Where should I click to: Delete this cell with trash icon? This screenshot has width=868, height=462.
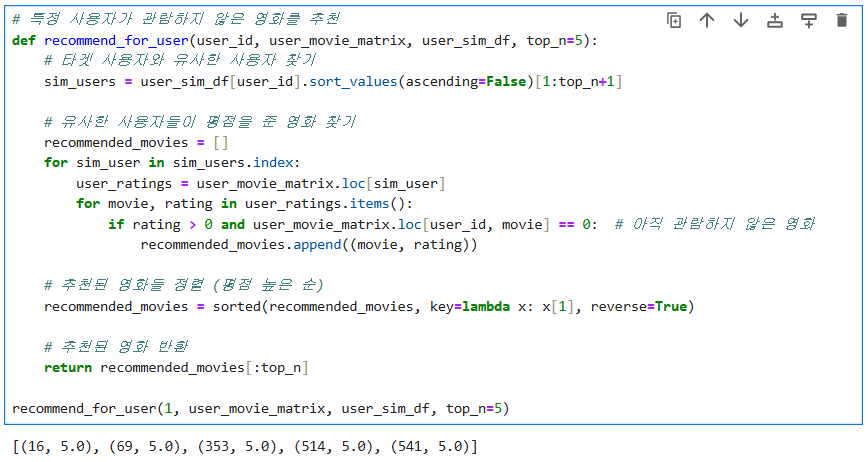(842, 20)
